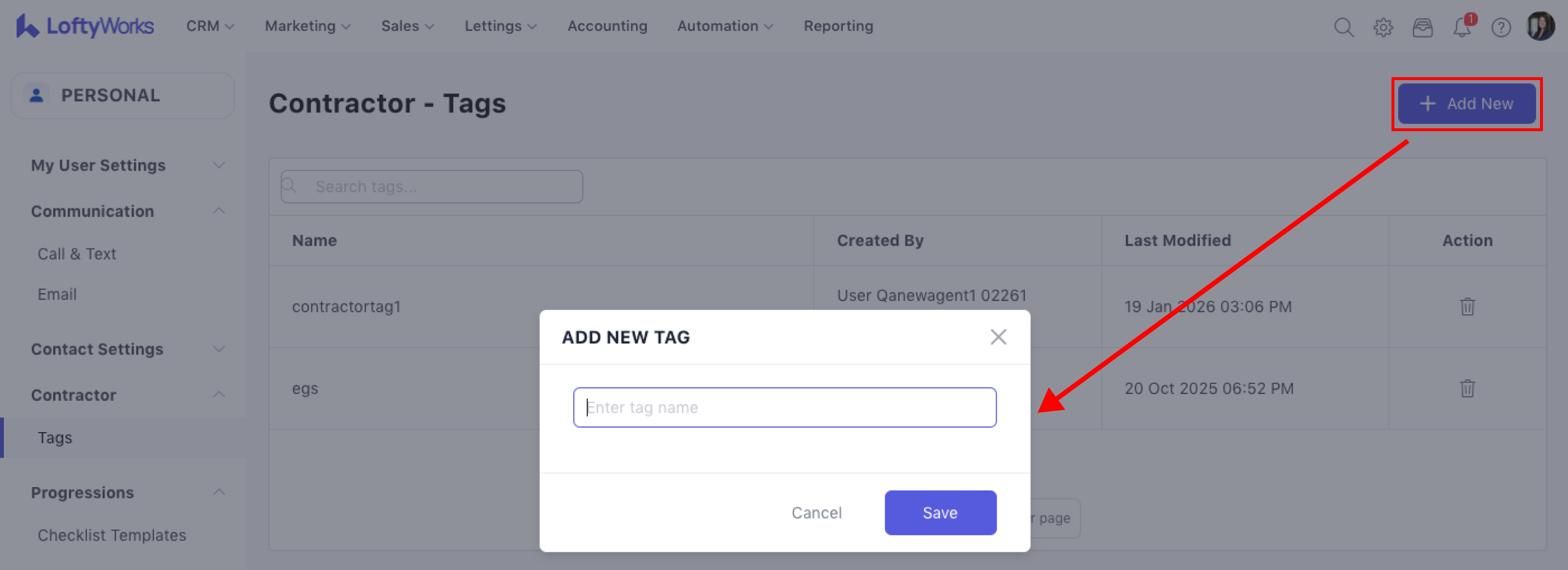Cancel adding the new tag

tap(816, 513)
